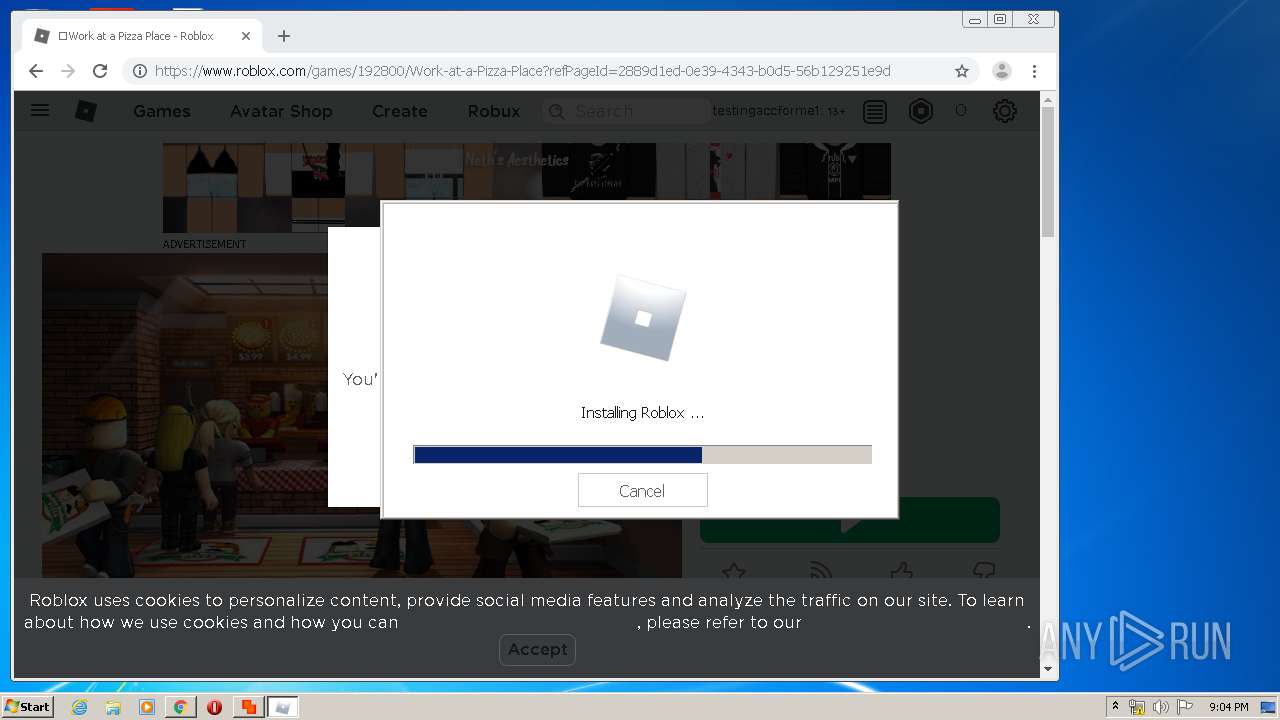
Task: Click the Pizza Place game thumbnail
Action: 184,415
